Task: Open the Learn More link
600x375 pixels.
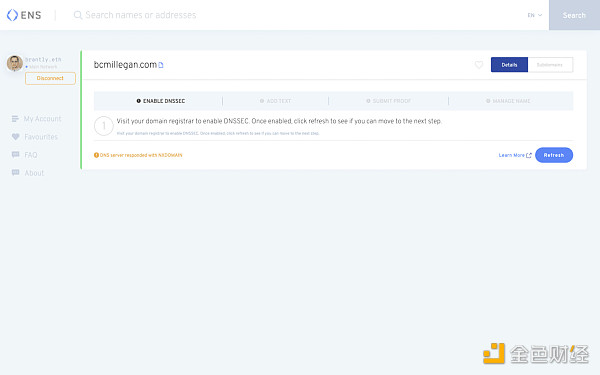Action: point(515,155)
